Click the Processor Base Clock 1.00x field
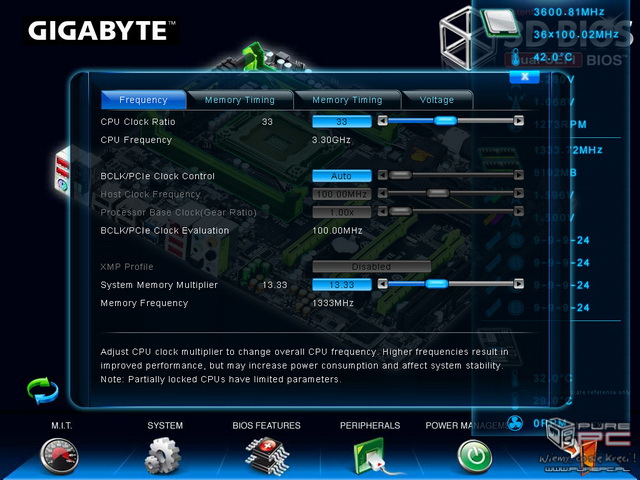This screenshot has height=480, width=640. pos(342,212)
